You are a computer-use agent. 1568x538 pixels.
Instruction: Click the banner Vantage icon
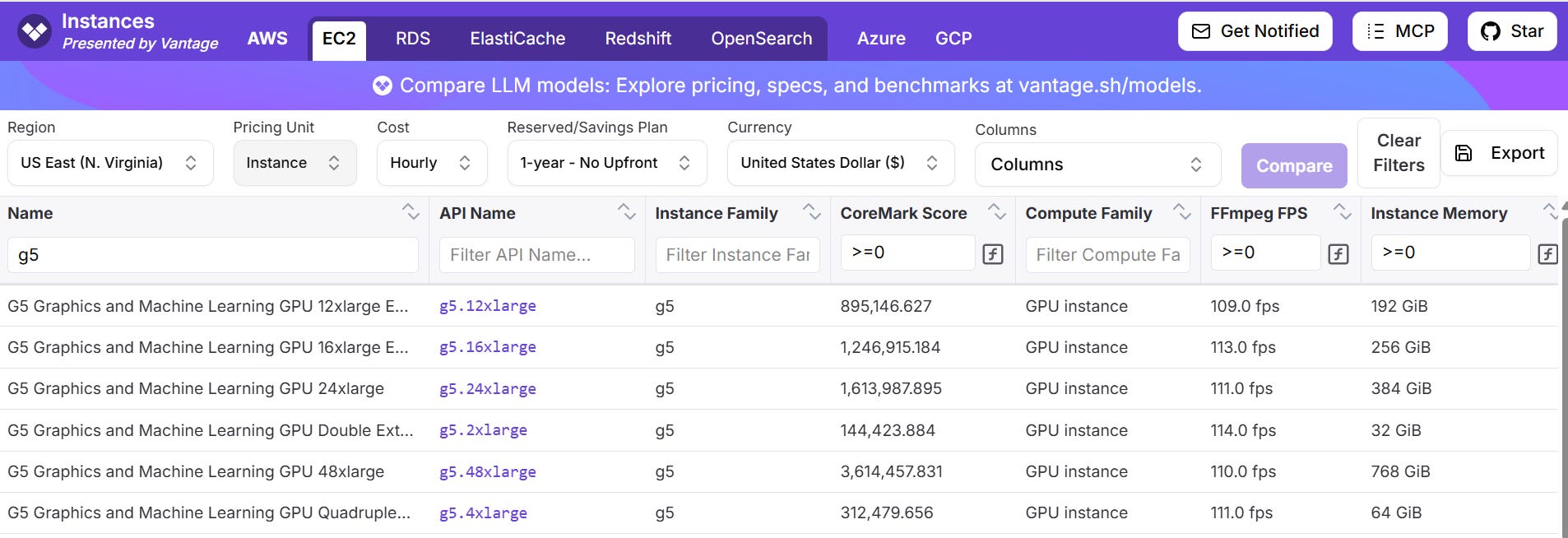pos(382,86)
